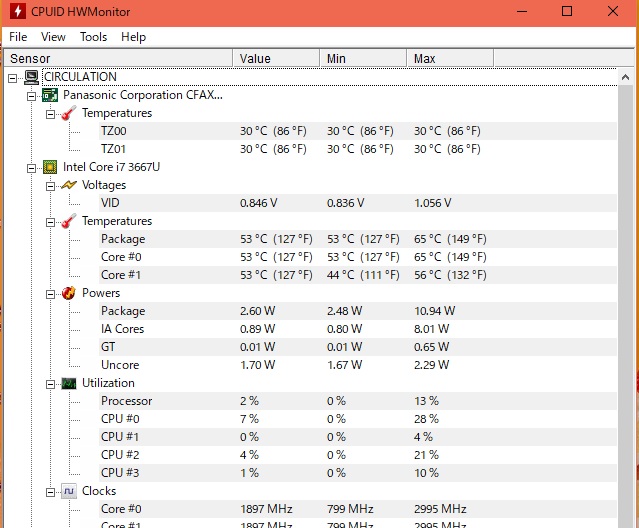
Task: Click the Utilization graph icon
Action: click(x=69, y=383)
